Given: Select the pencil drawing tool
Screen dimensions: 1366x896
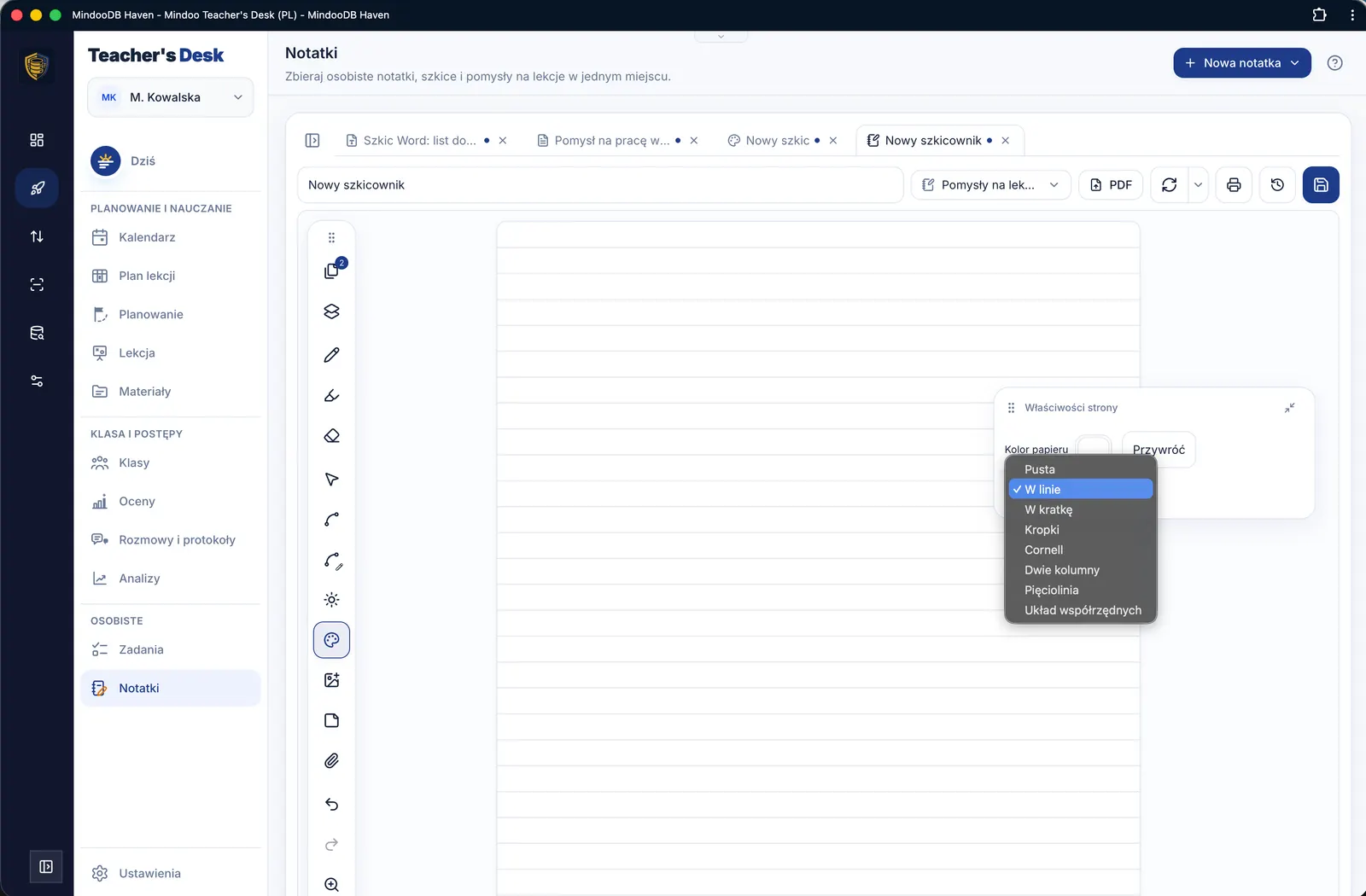Looking at the screenshot, I should pyautogui.click(x=332, y=355).
